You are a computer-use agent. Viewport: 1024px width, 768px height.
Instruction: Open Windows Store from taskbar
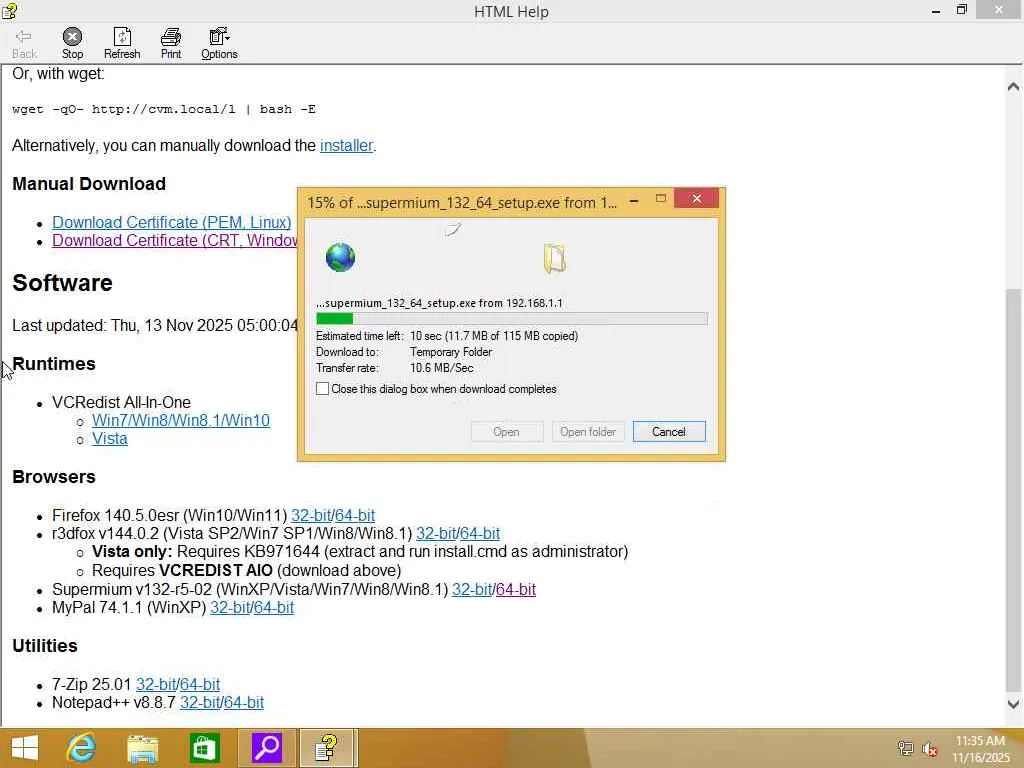coord(204,748)
